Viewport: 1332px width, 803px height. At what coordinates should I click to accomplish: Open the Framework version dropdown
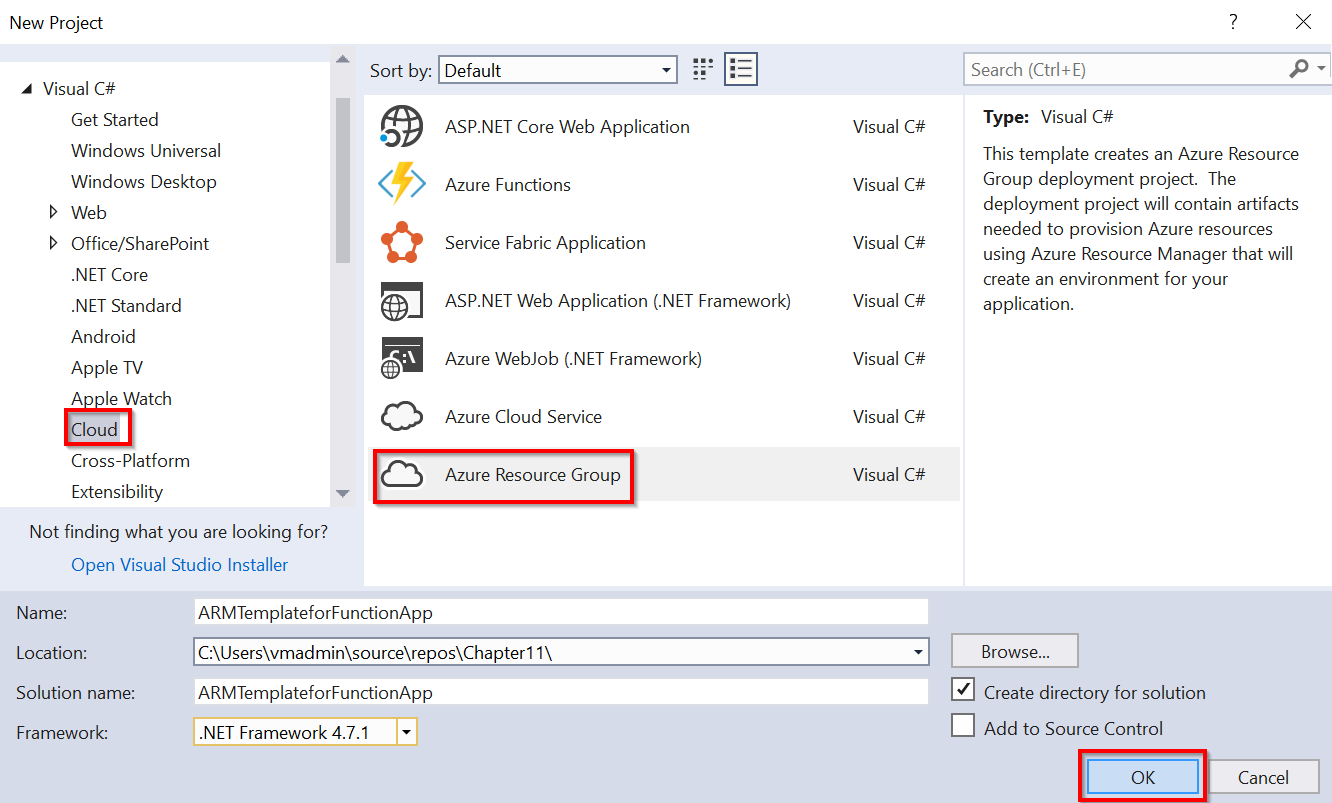pyautogui.click(x=406, y=733)
